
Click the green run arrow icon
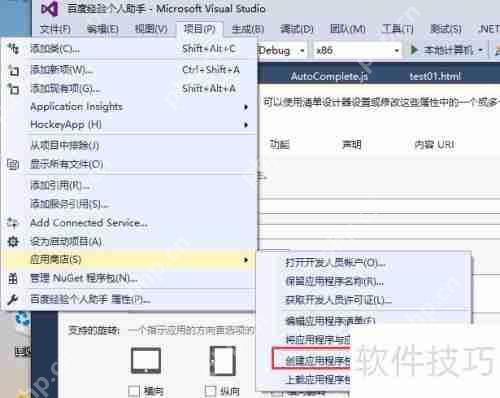coord(414,50)
